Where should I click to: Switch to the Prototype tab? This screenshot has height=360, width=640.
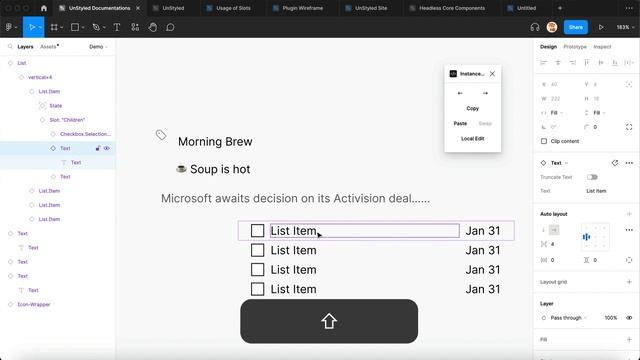tap(575, 47)
